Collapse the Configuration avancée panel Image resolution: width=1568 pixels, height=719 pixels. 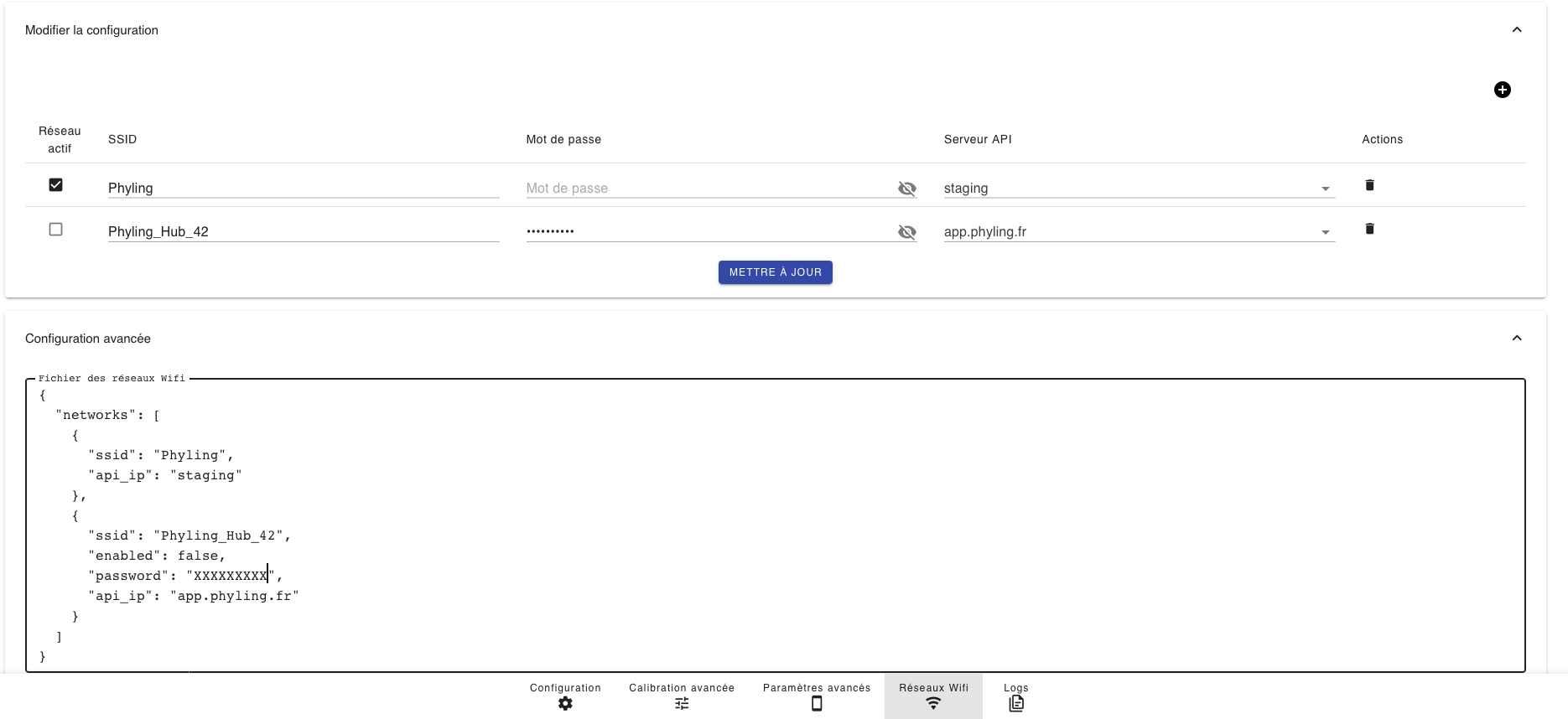point(1516,339)
